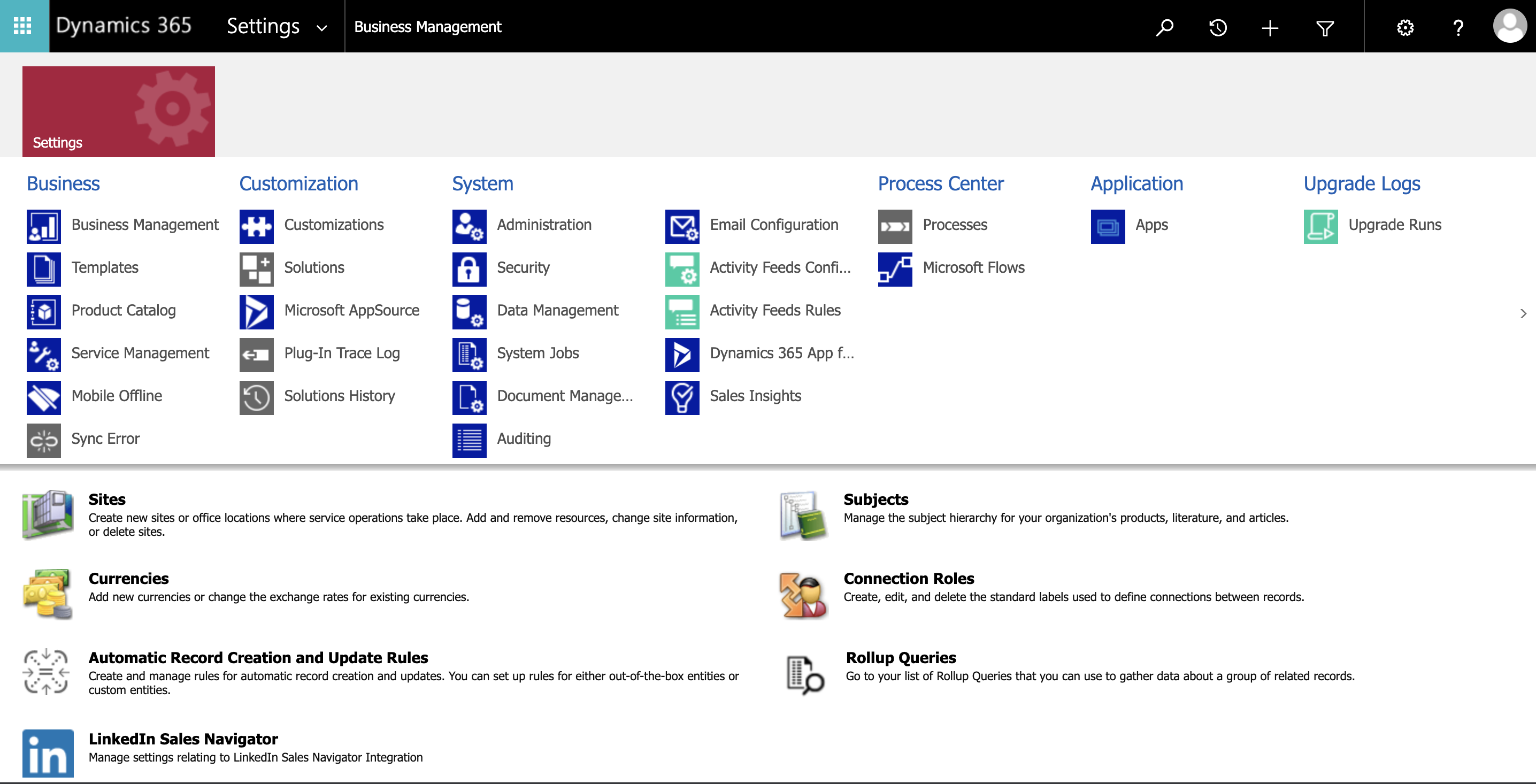Image resolution: width=1536 pixels, height=784 pixels.
Task: Open the Email Configuration item
Action: point(773,225)
